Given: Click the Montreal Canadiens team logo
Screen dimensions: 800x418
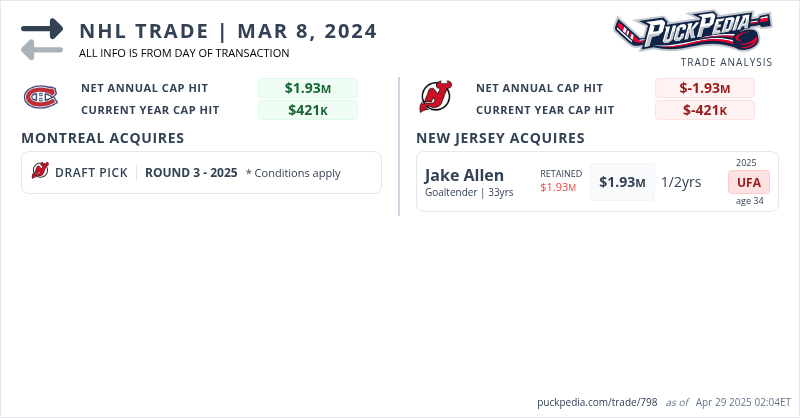Looking at the screenshot, I should tap(40, 98).
